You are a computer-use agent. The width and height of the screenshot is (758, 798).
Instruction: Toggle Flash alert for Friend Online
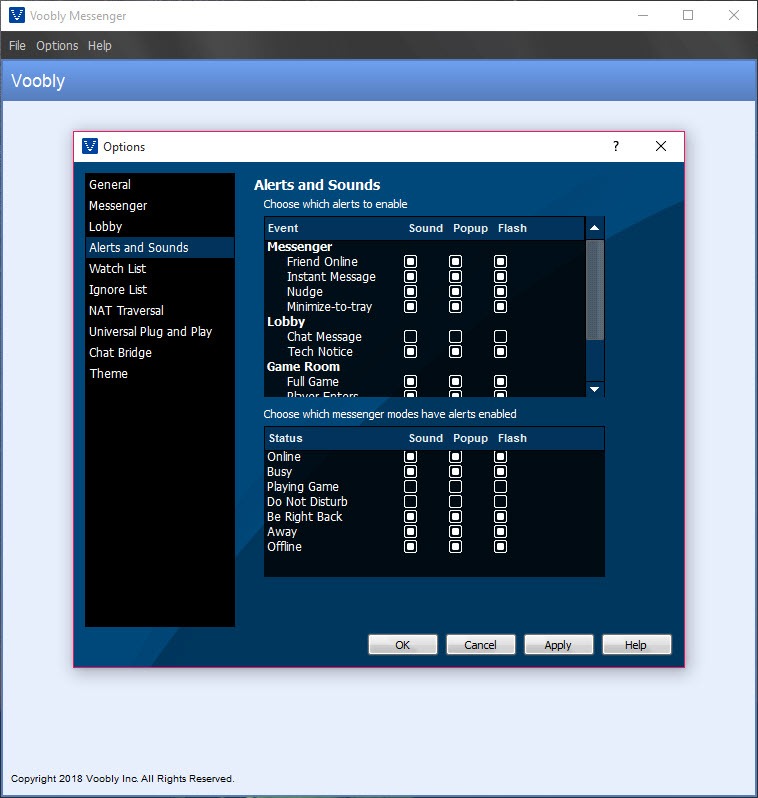click(500, 262)
